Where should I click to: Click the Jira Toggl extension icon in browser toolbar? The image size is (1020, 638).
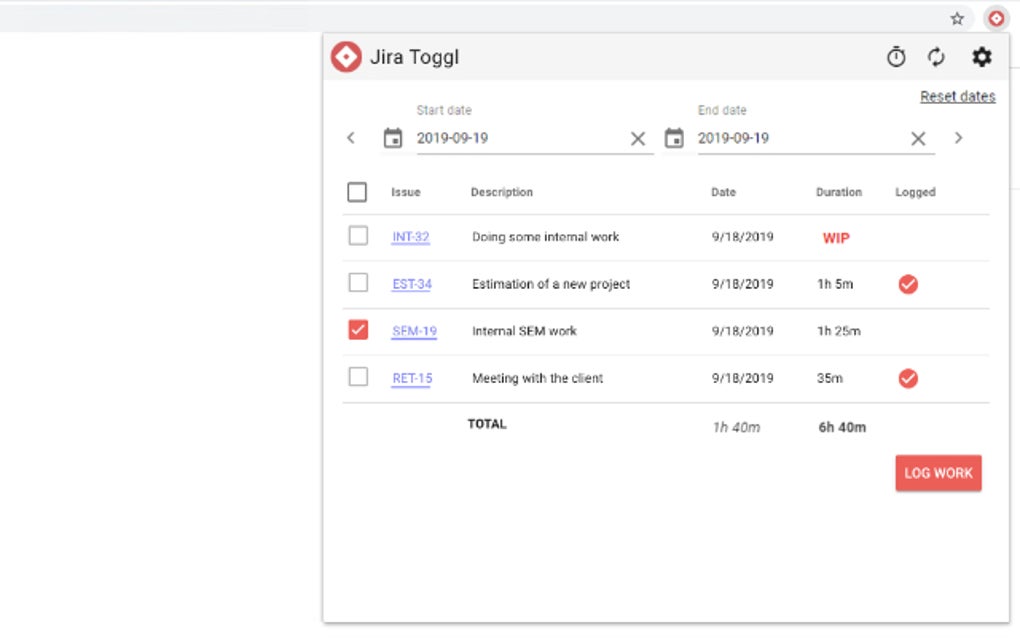point(996,18)
